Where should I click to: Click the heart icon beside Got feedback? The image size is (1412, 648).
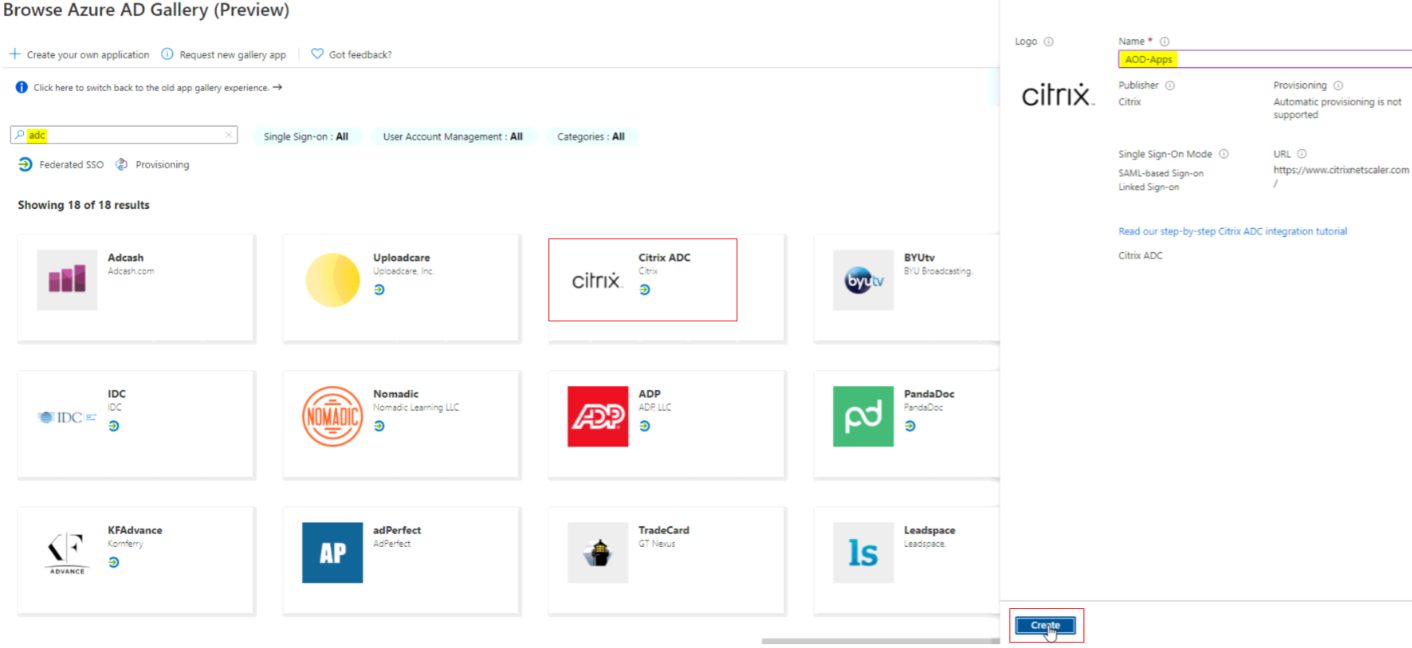pyautogui.click(x=317, y=54)
